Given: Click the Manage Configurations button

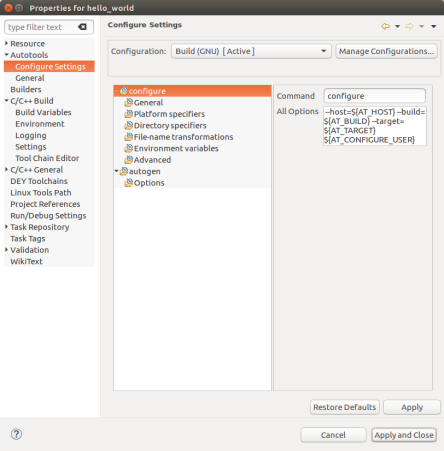Looking at the screenshot, I should tap(386, 51).
